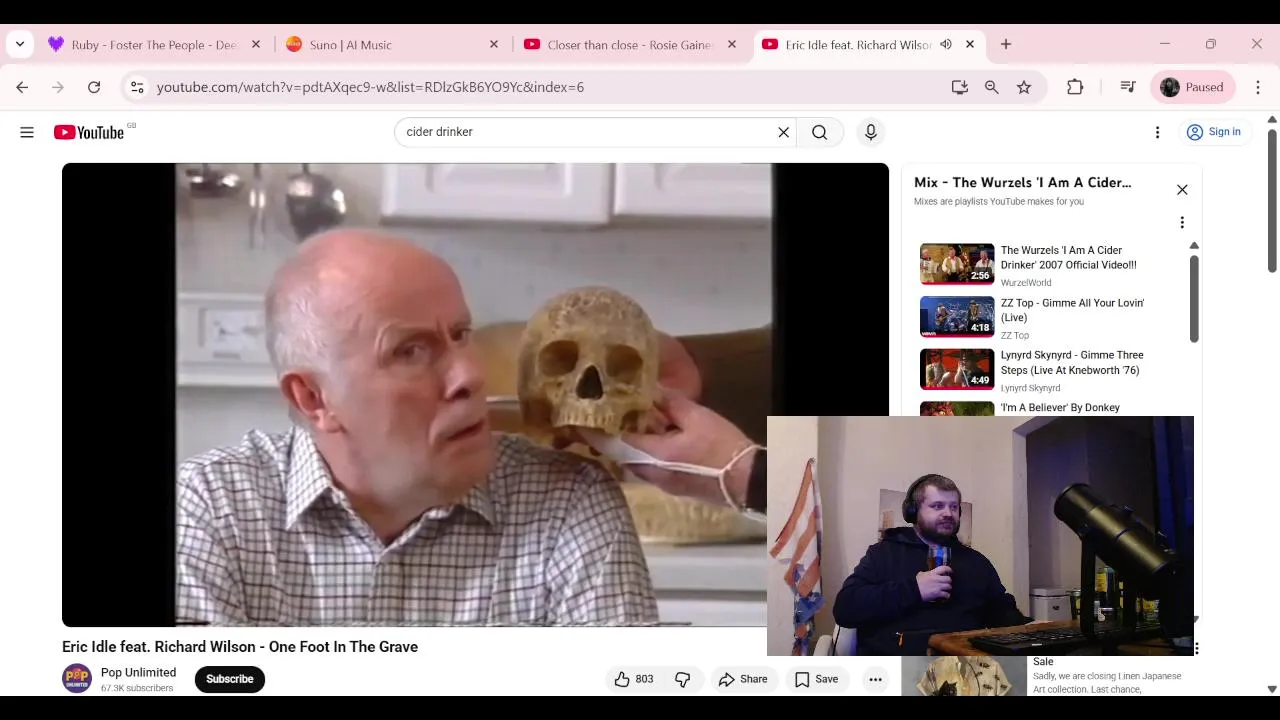Open more actions ellipsis beside Save
This screenshot has height=720, width=1280.
(x=875, y=679)
